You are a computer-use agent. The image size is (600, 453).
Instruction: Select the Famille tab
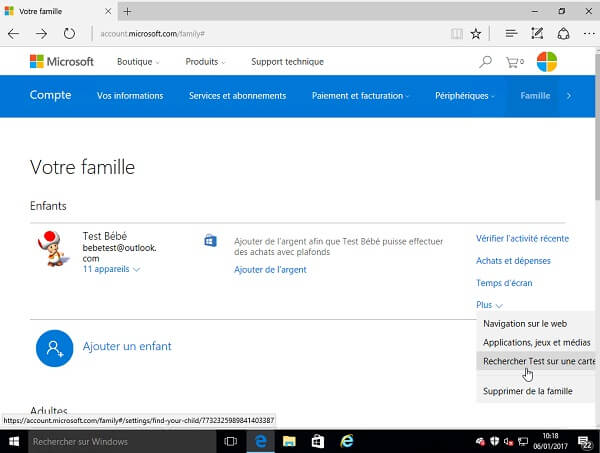coord(535,96)
